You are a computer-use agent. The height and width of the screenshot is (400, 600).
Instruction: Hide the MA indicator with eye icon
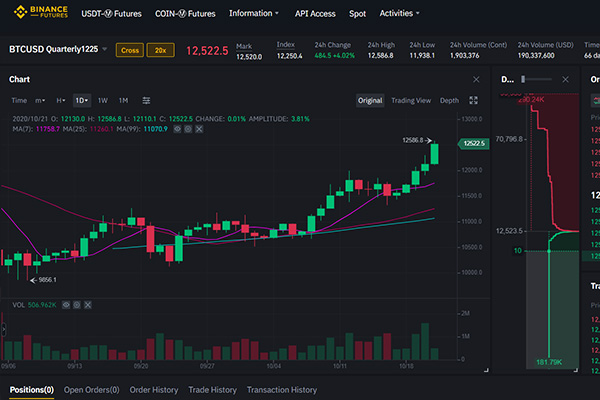pos(177,129)
